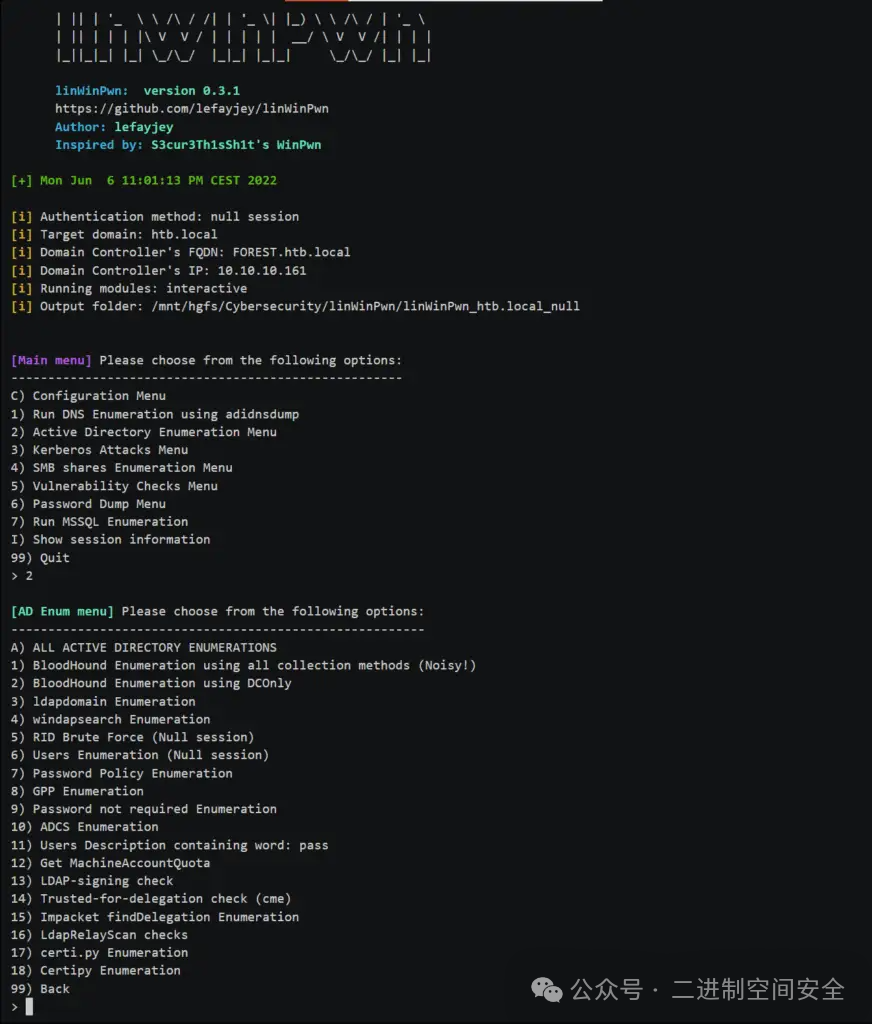This screenshot has width=872, height=1024.
Task: Click 'A) ALL ACTIVE DIRECTORY ENUMERATIONS' option
Action: (x=144, y=647)
